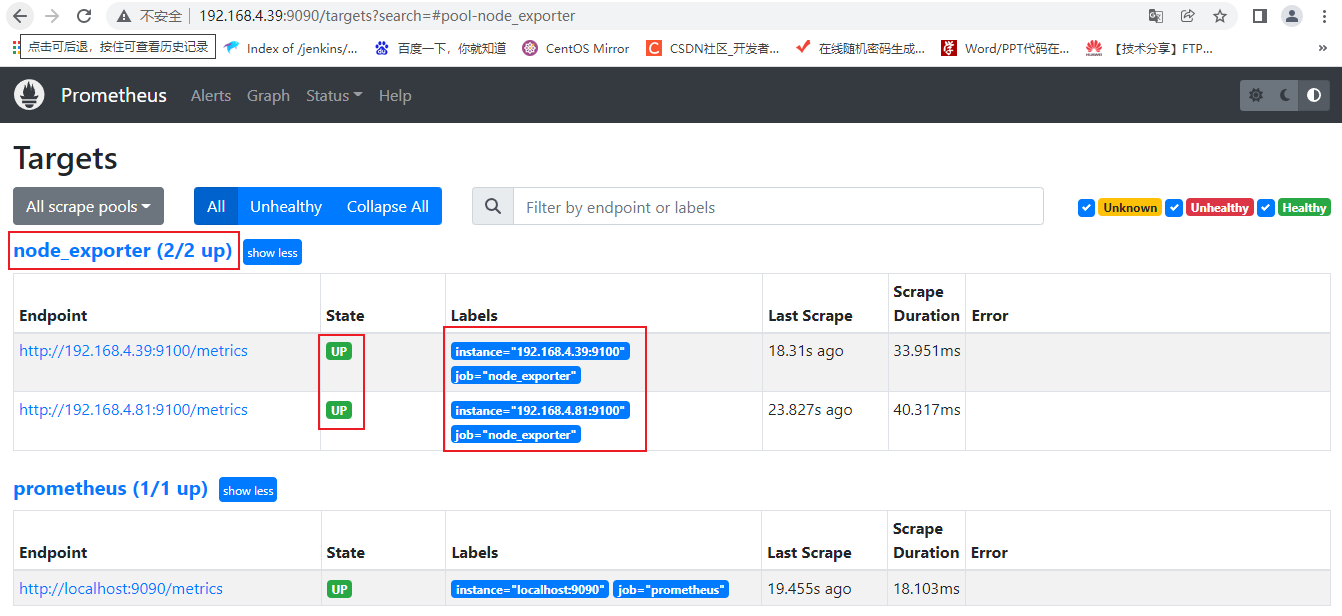
Task: Click UP state badge for 192.168.4.81
Action: pyautogui.click(x=339, y=411)
